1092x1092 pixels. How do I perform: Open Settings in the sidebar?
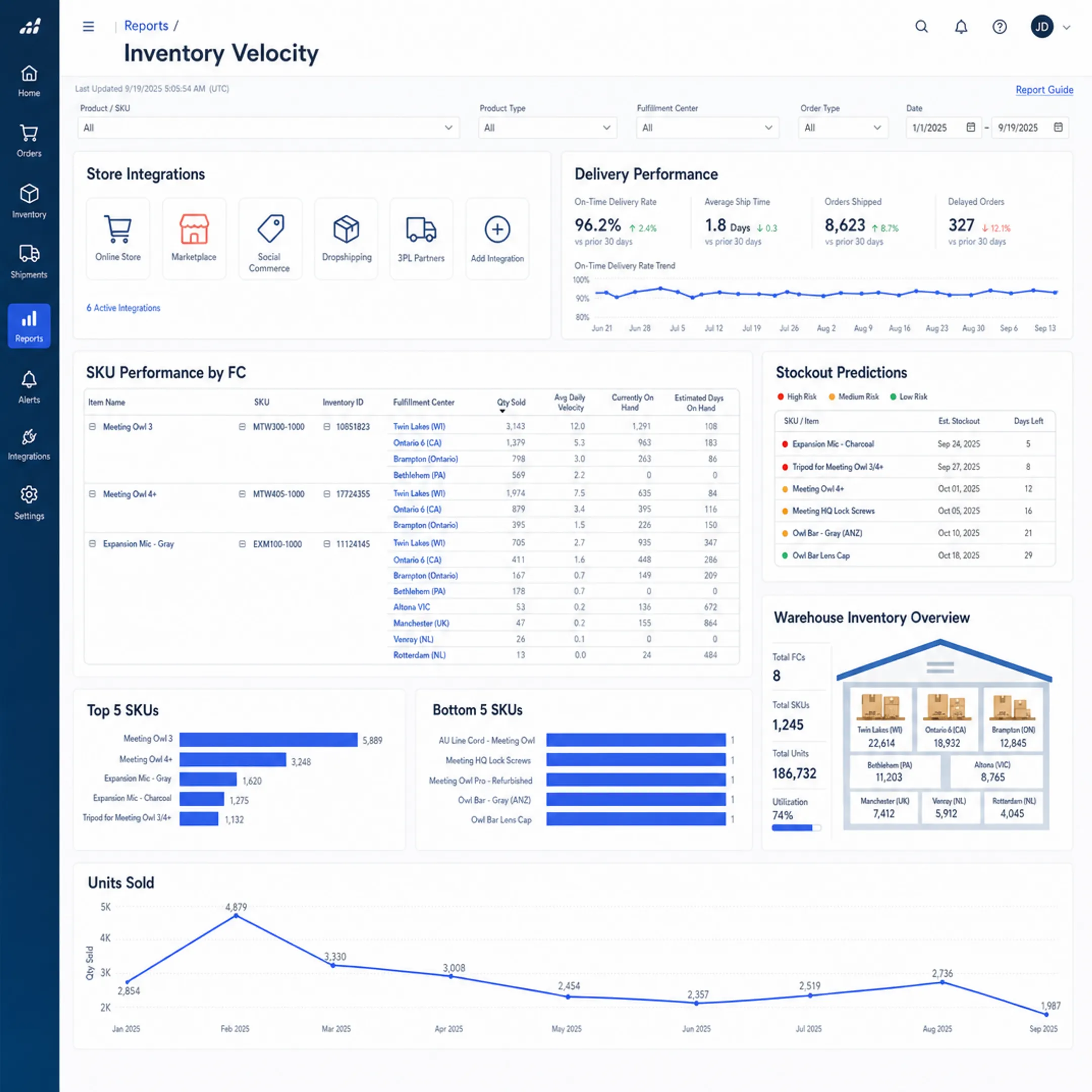(29, 504)
